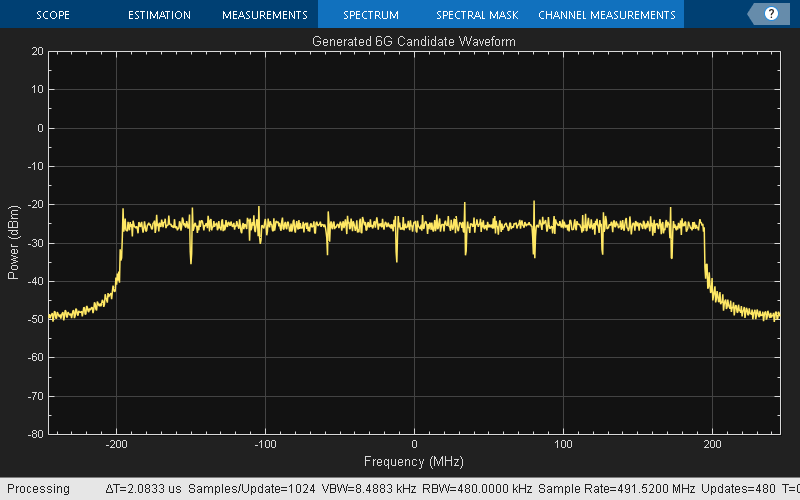Select the MEASUREMENTS tab

click(264, 15)
